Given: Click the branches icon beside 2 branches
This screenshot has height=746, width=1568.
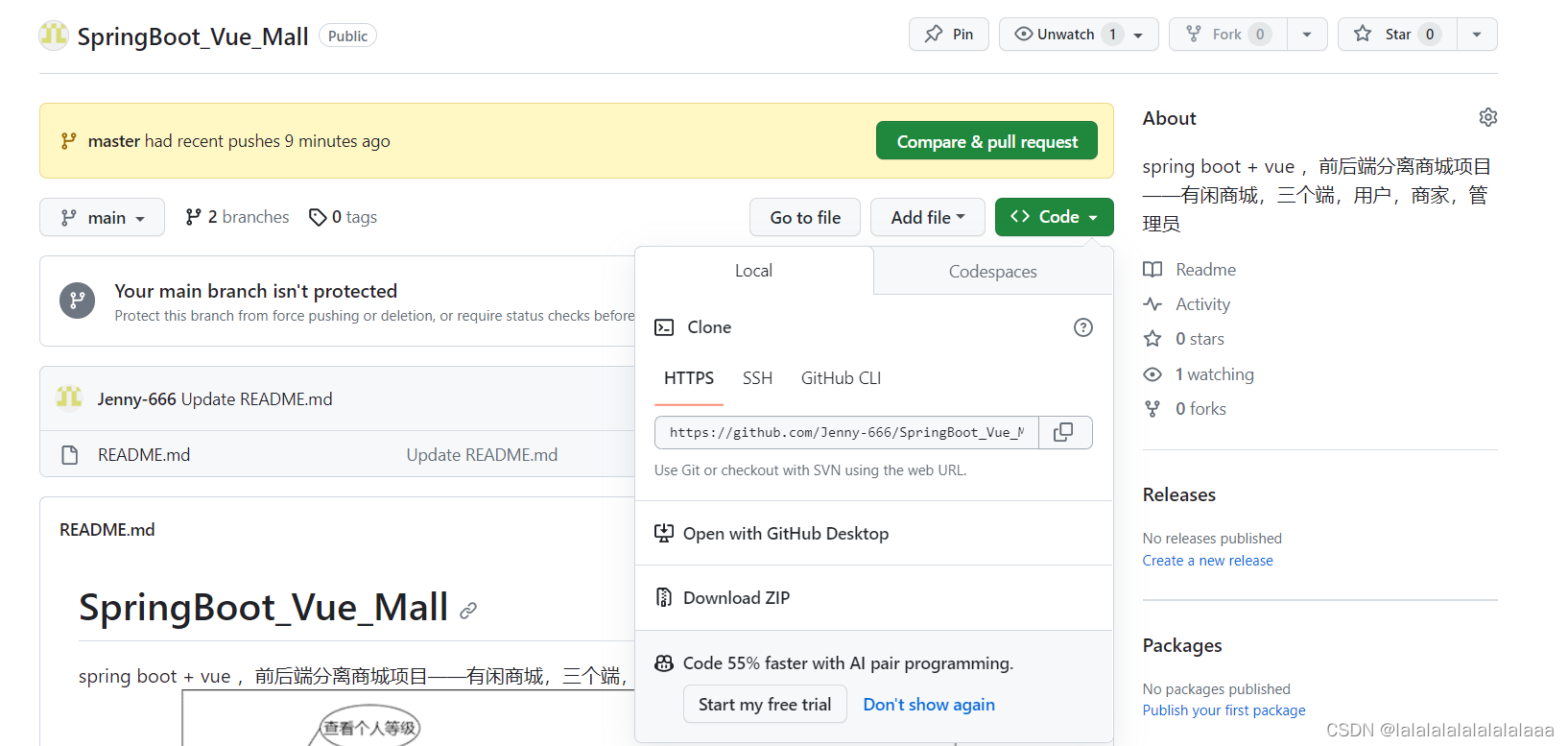Looking at the screenshot, I should point(194,217).
